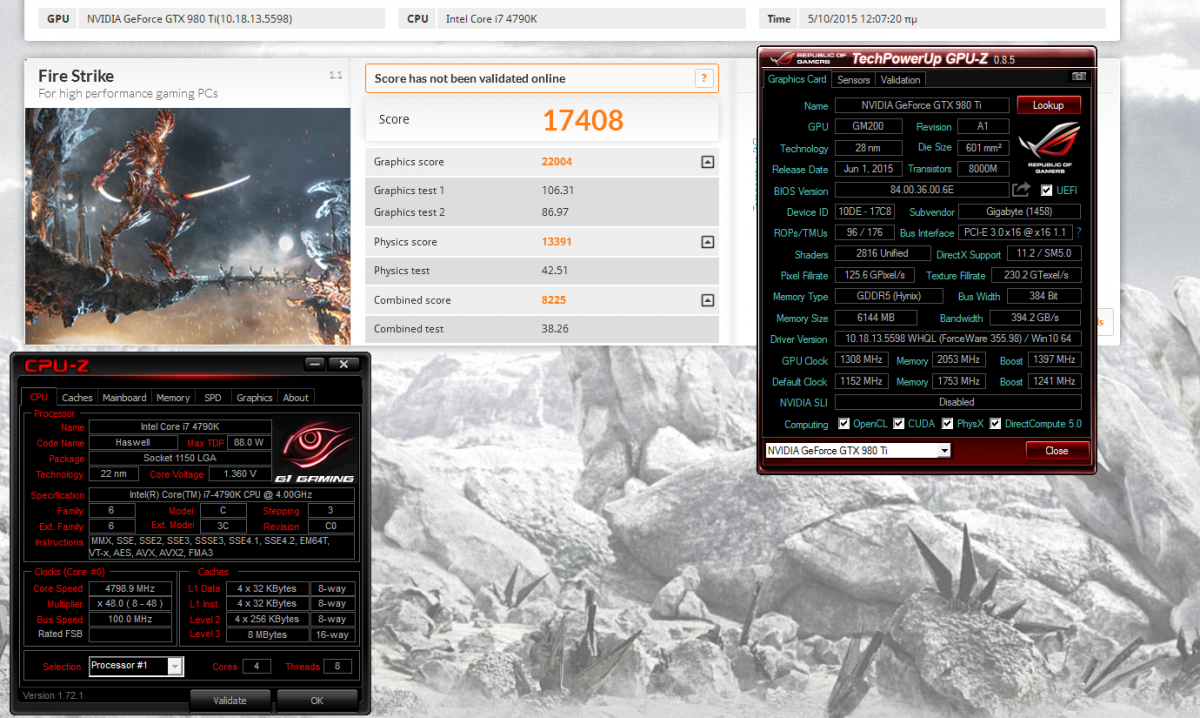Click the CPU-Z Specification field

pos(221,495)
